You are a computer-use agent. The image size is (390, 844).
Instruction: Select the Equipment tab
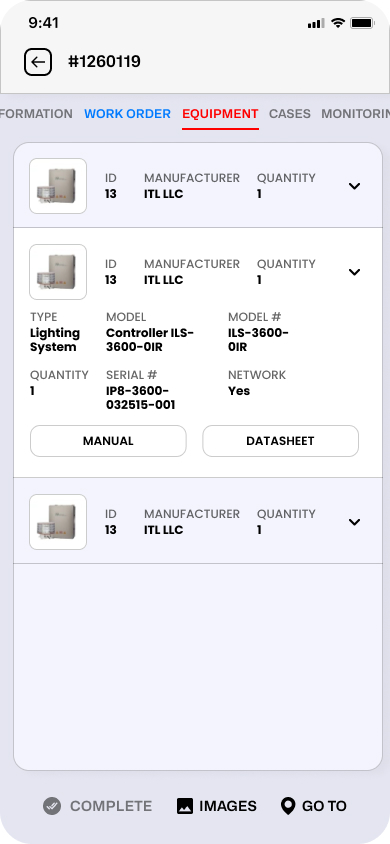pos(220,114)
